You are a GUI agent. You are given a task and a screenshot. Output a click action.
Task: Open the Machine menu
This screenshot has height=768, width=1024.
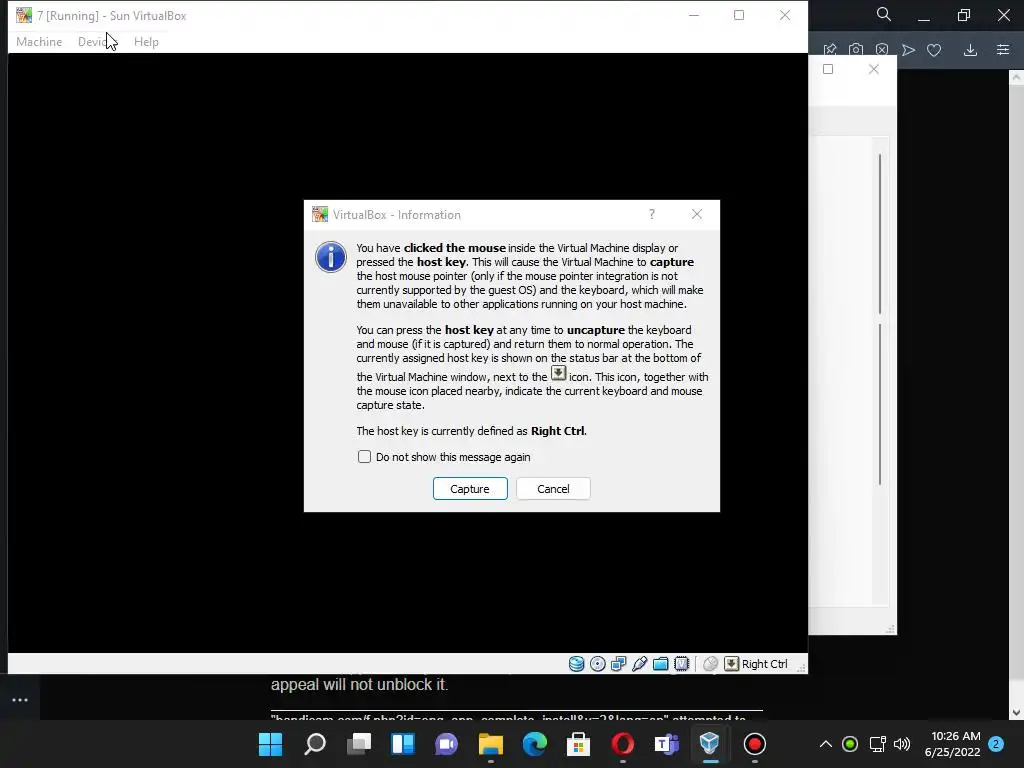[x=39, y=42]
